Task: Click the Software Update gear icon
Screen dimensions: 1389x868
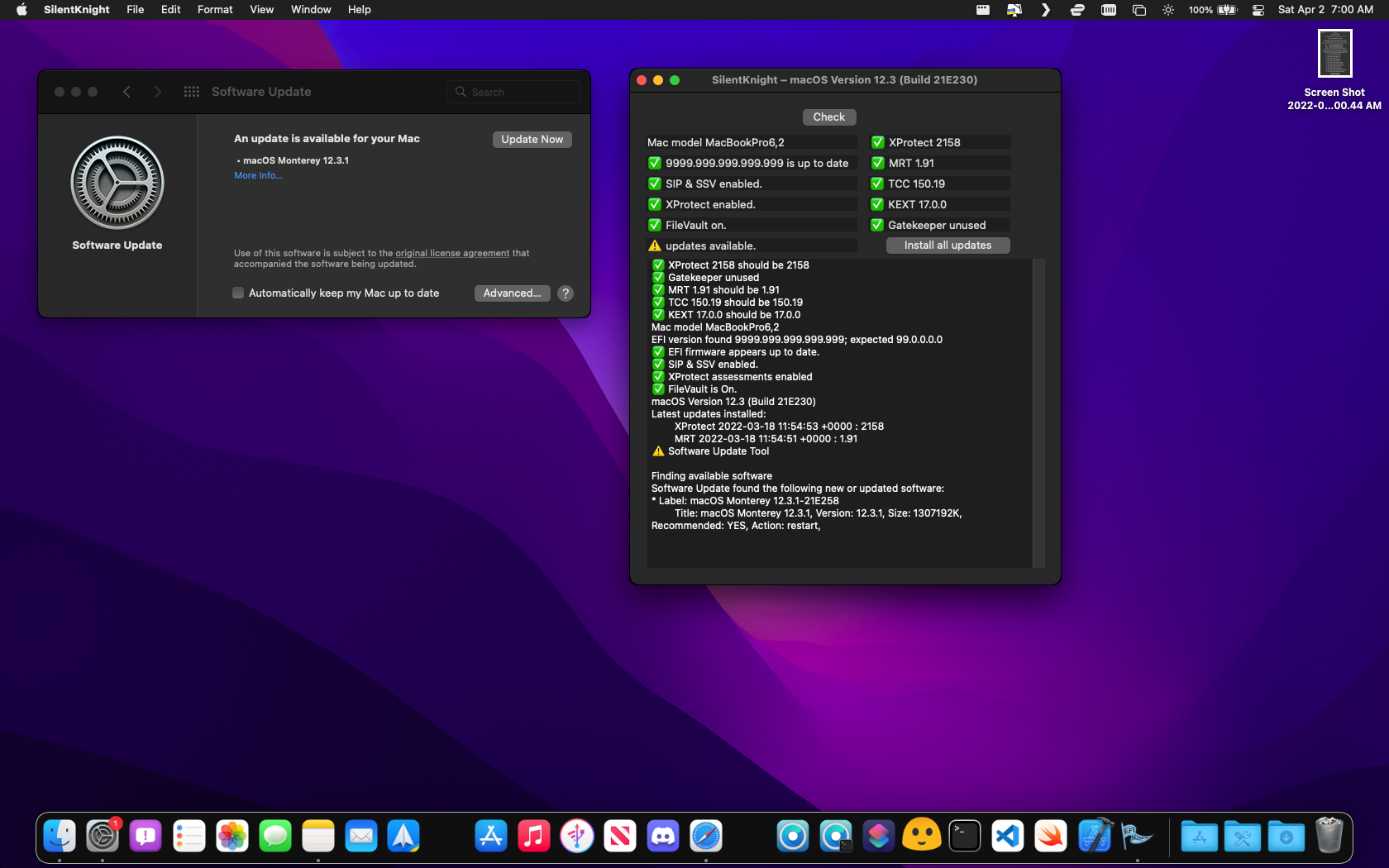Action: point(117,183)
